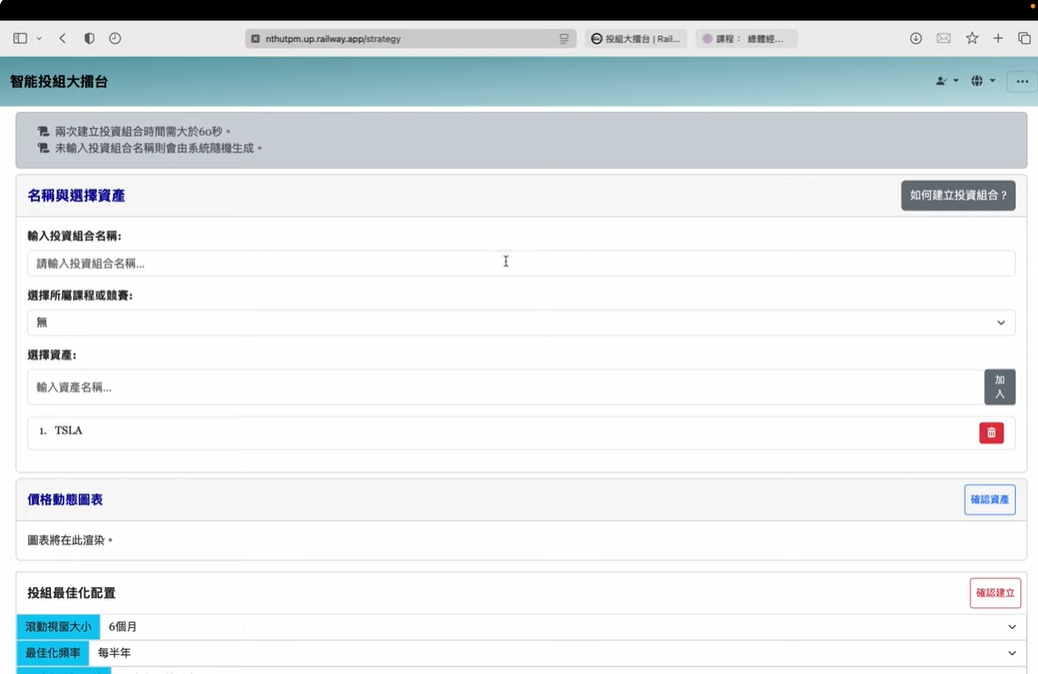Open the browser sidebar panel icon
1038x674 pixels.
[20, 38]
